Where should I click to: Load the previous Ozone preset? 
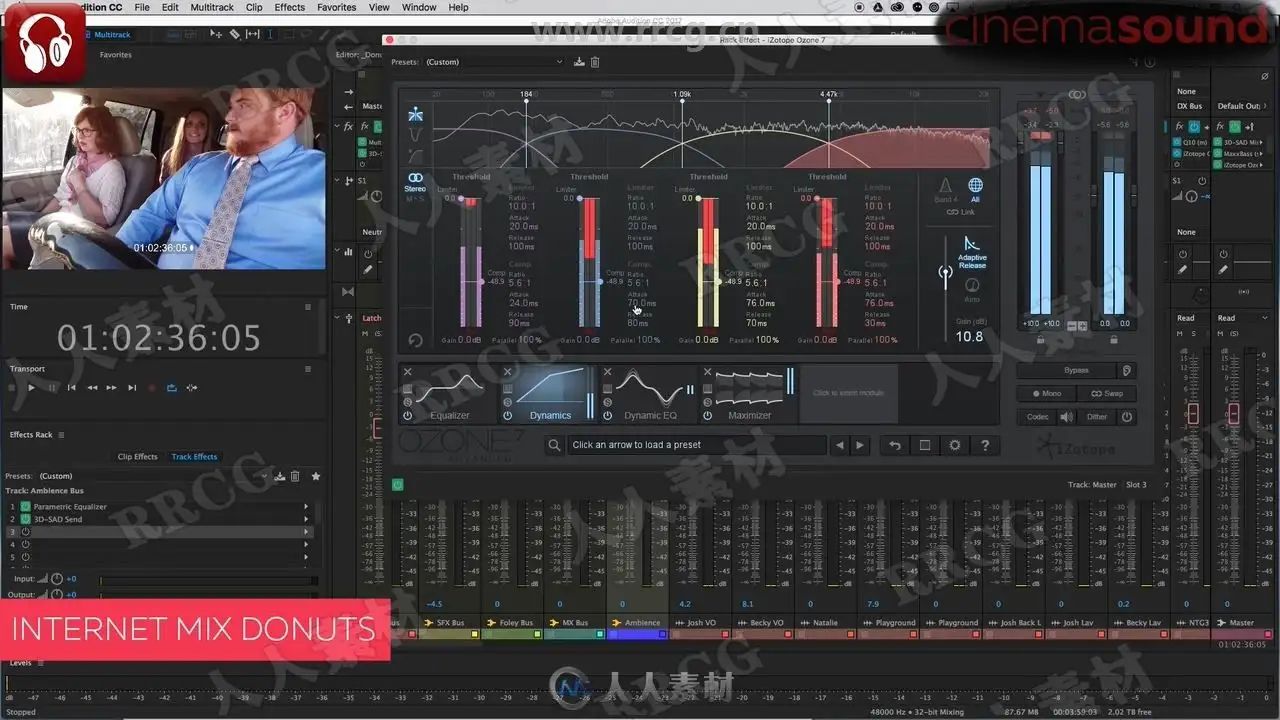click(x=840, y=445)
